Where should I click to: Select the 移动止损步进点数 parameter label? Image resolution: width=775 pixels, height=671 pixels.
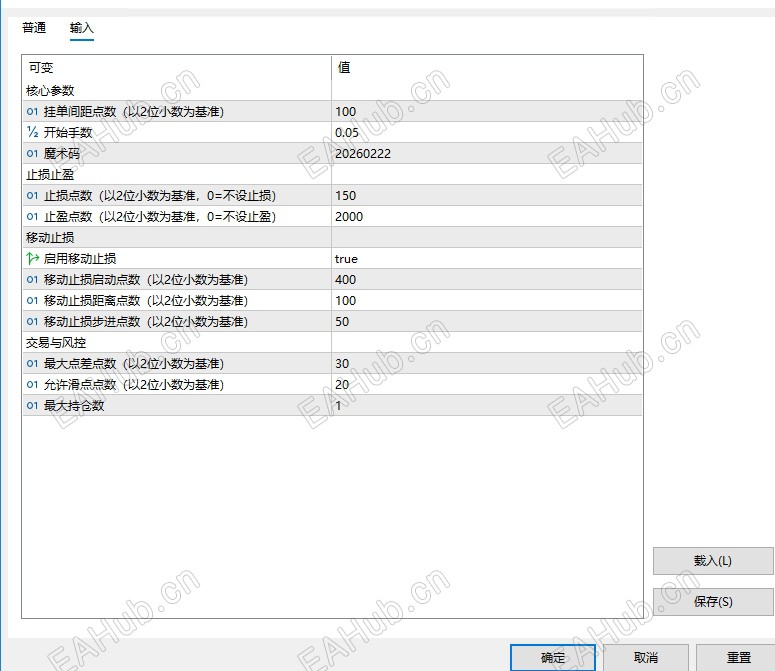coord(146,322)
